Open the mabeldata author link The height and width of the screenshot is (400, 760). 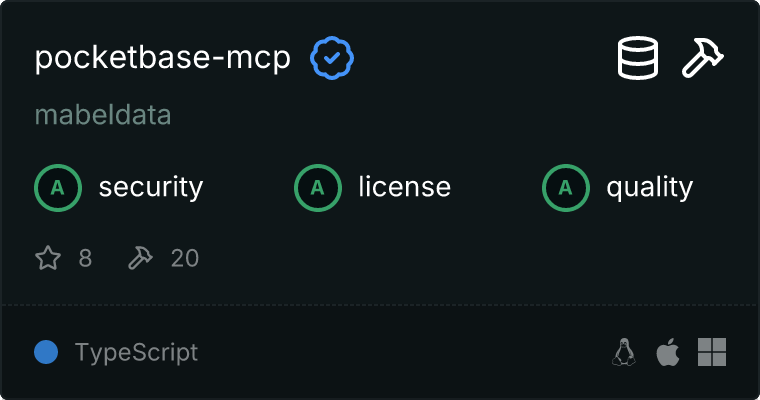click(103, 115)
